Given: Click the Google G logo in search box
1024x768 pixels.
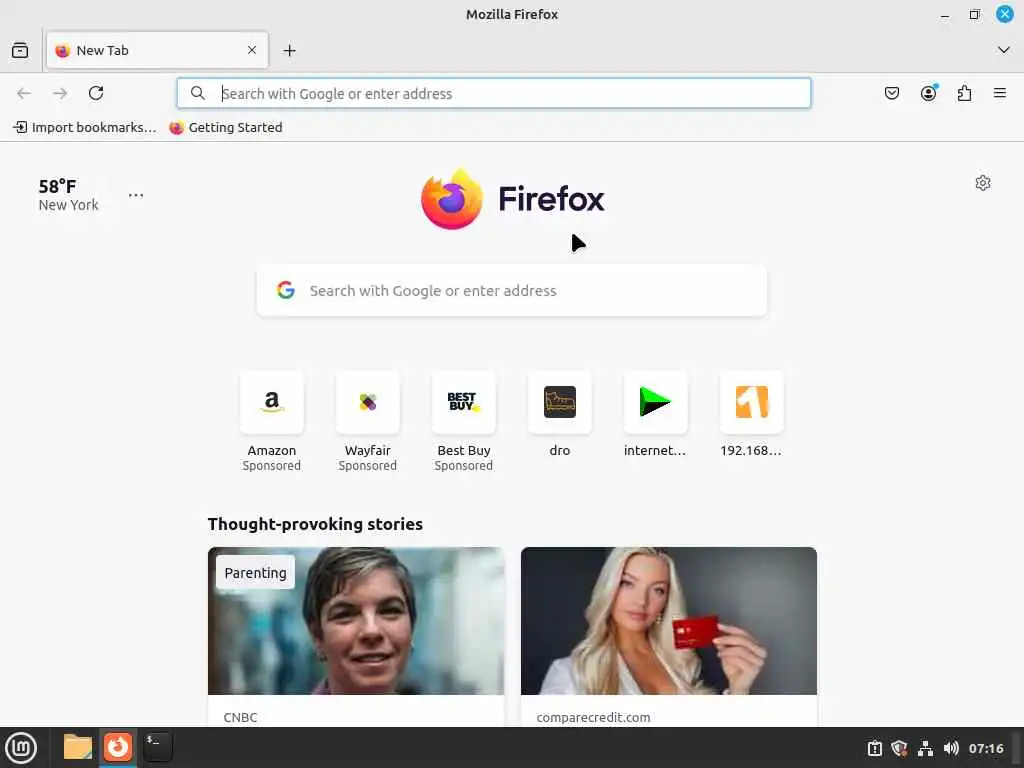Looking at the screenshot, I should point(285,290).
